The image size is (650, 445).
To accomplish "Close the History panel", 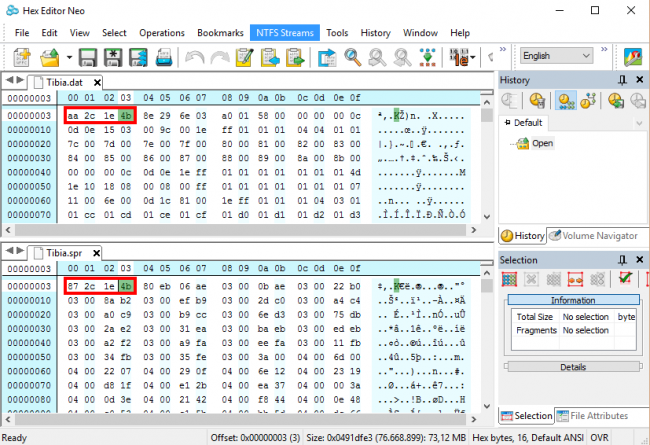I will pos(640,80).
